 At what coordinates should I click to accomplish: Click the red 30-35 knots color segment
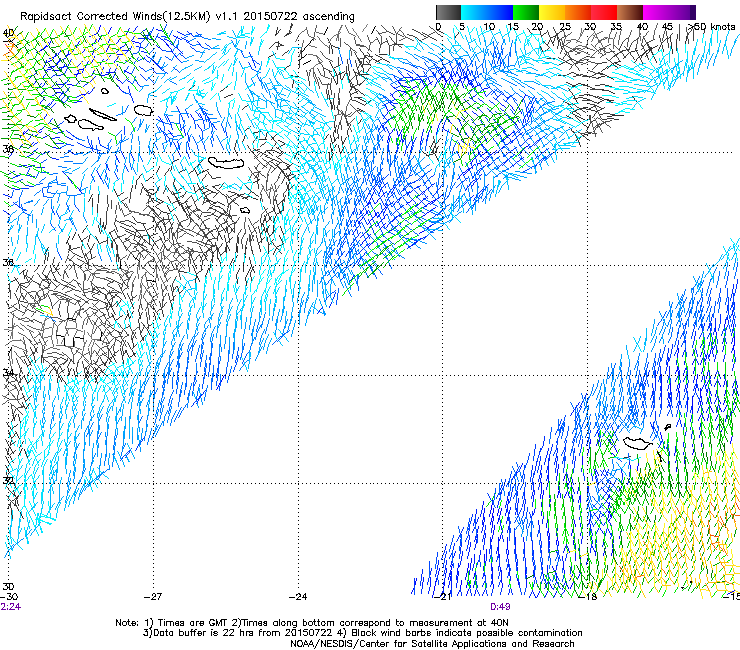pos(604,12)
